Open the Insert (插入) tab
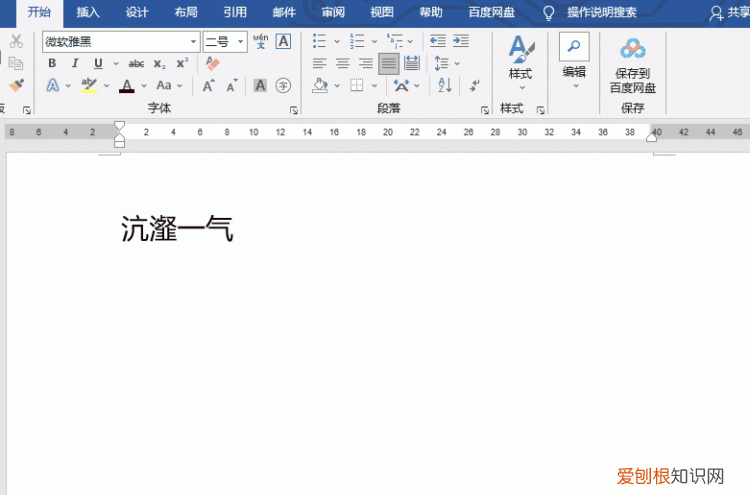The image size is (750, 495). click(88, 12)
